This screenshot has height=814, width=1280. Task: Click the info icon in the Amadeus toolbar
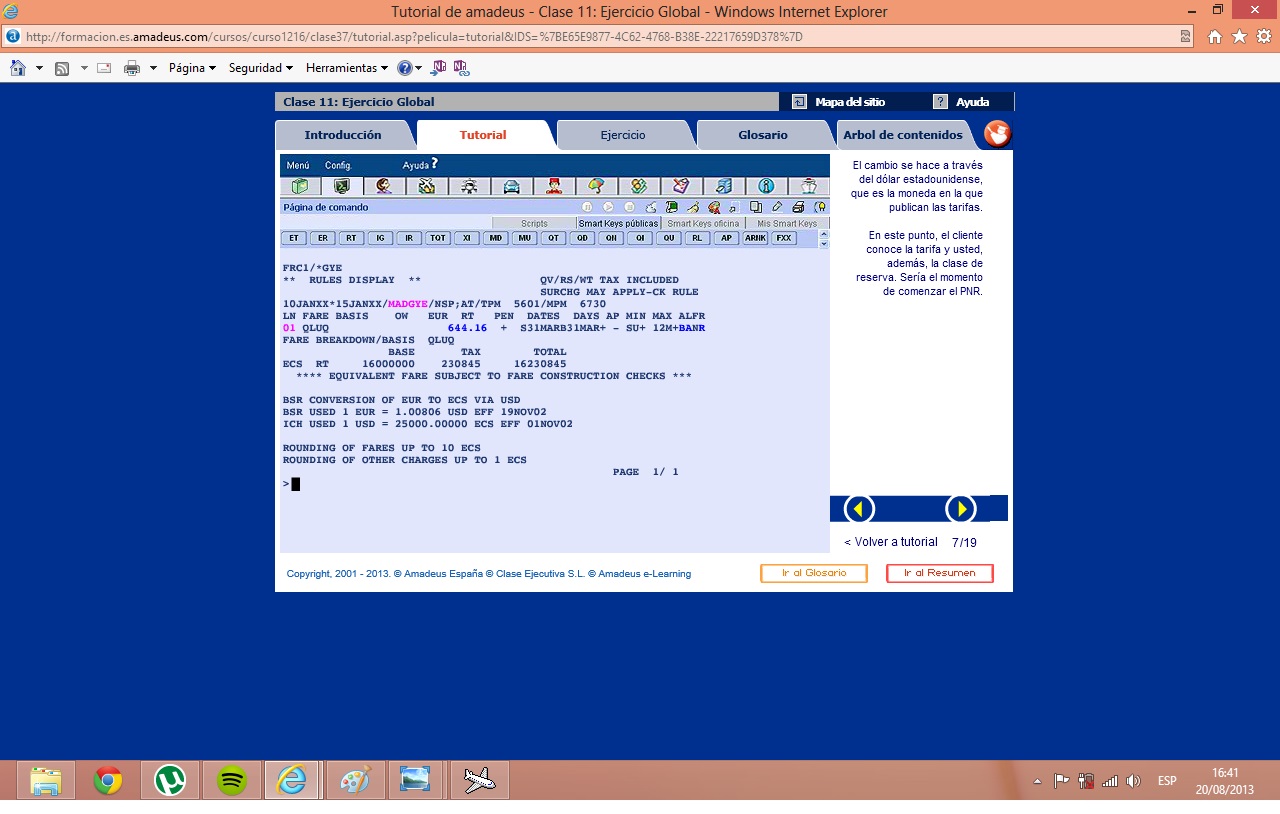pos(766,186)
